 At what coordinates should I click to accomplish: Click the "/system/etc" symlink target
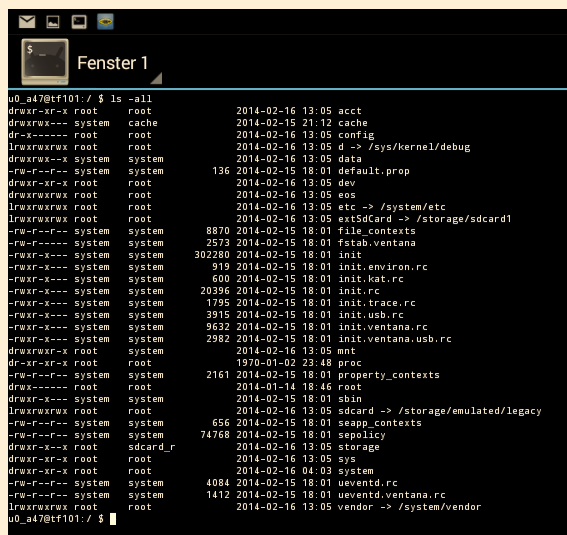(413, 207)
